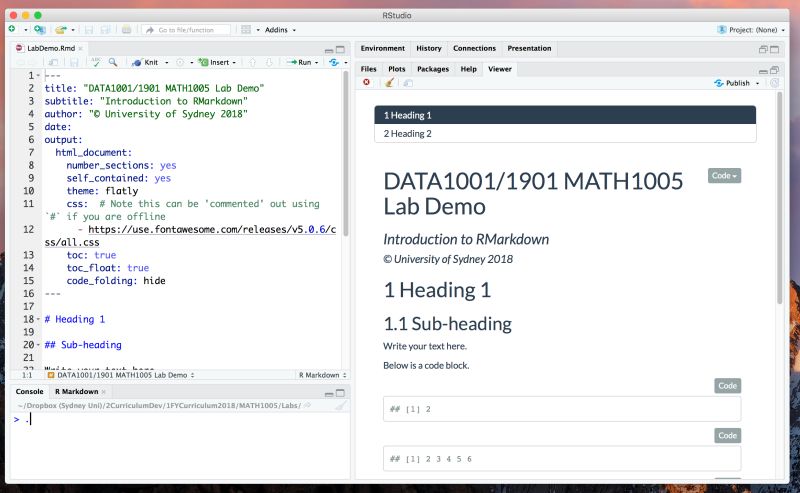Viewport: 800px width, 493px height.
Task: Run the ABC spell check
Action: [95, 62]
